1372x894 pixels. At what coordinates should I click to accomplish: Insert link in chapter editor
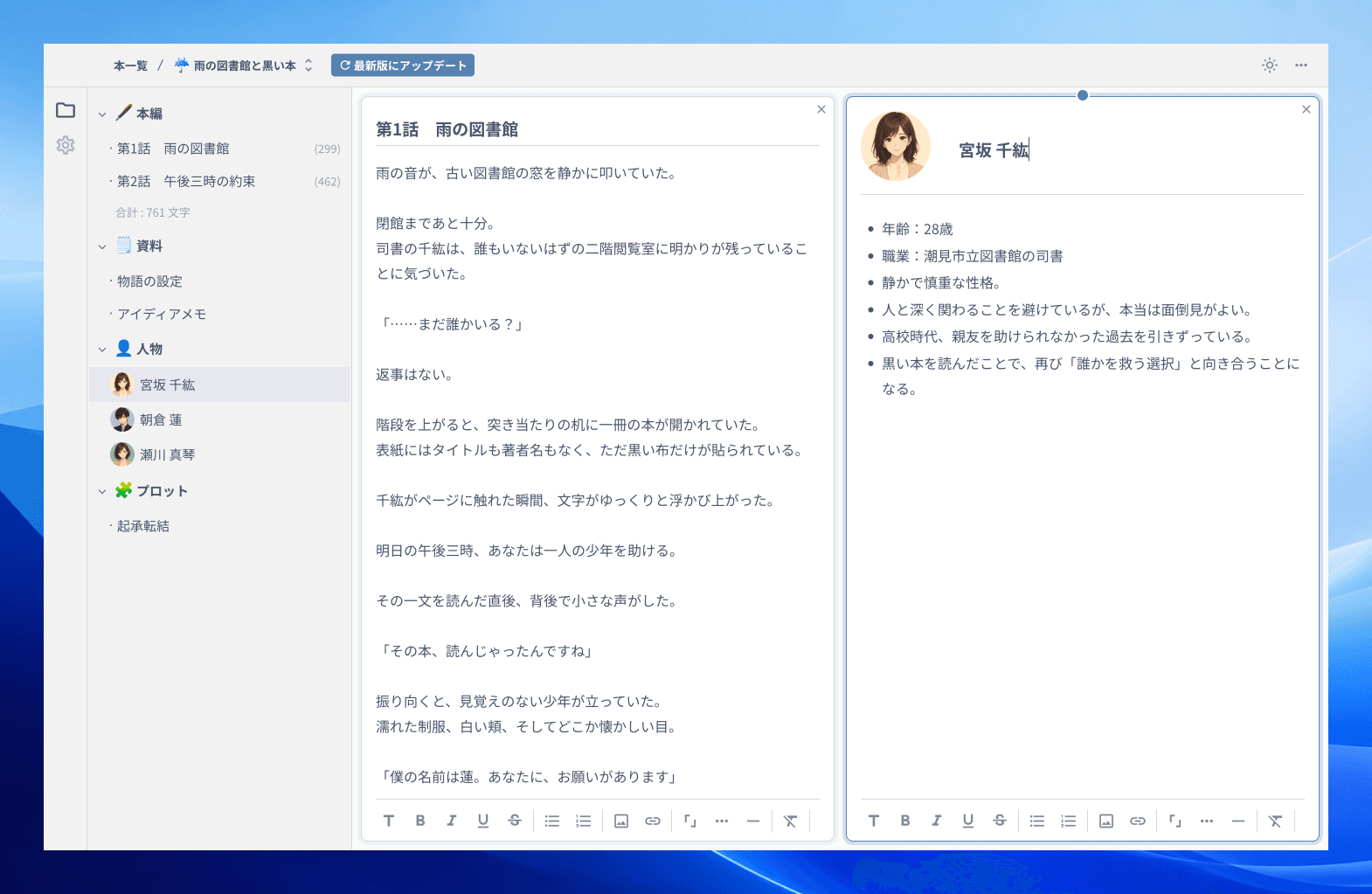653,821
